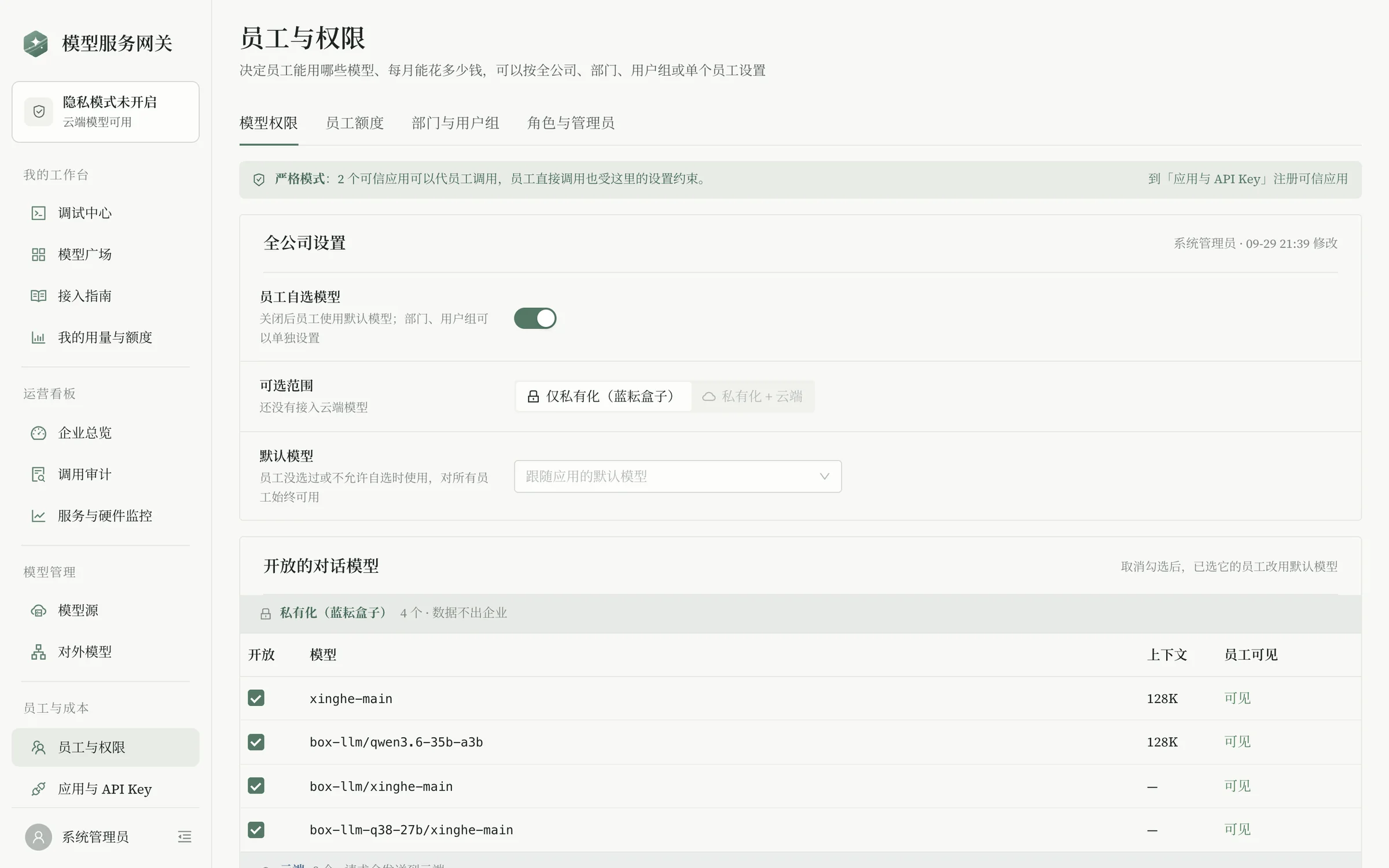The height and width of the screenshot is (868, 1389).
Task: Select 私有化 + 云端 range option
Action: 752,396
